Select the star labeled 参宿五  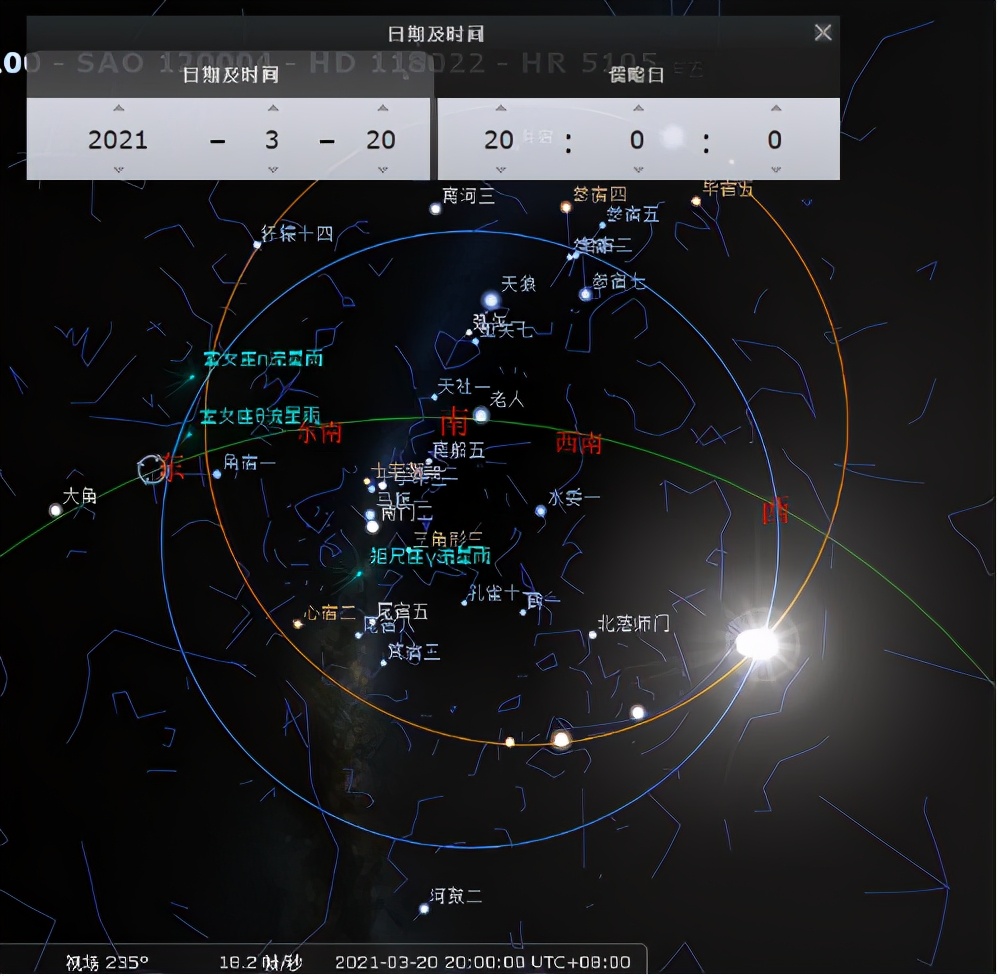pos(602,225)
